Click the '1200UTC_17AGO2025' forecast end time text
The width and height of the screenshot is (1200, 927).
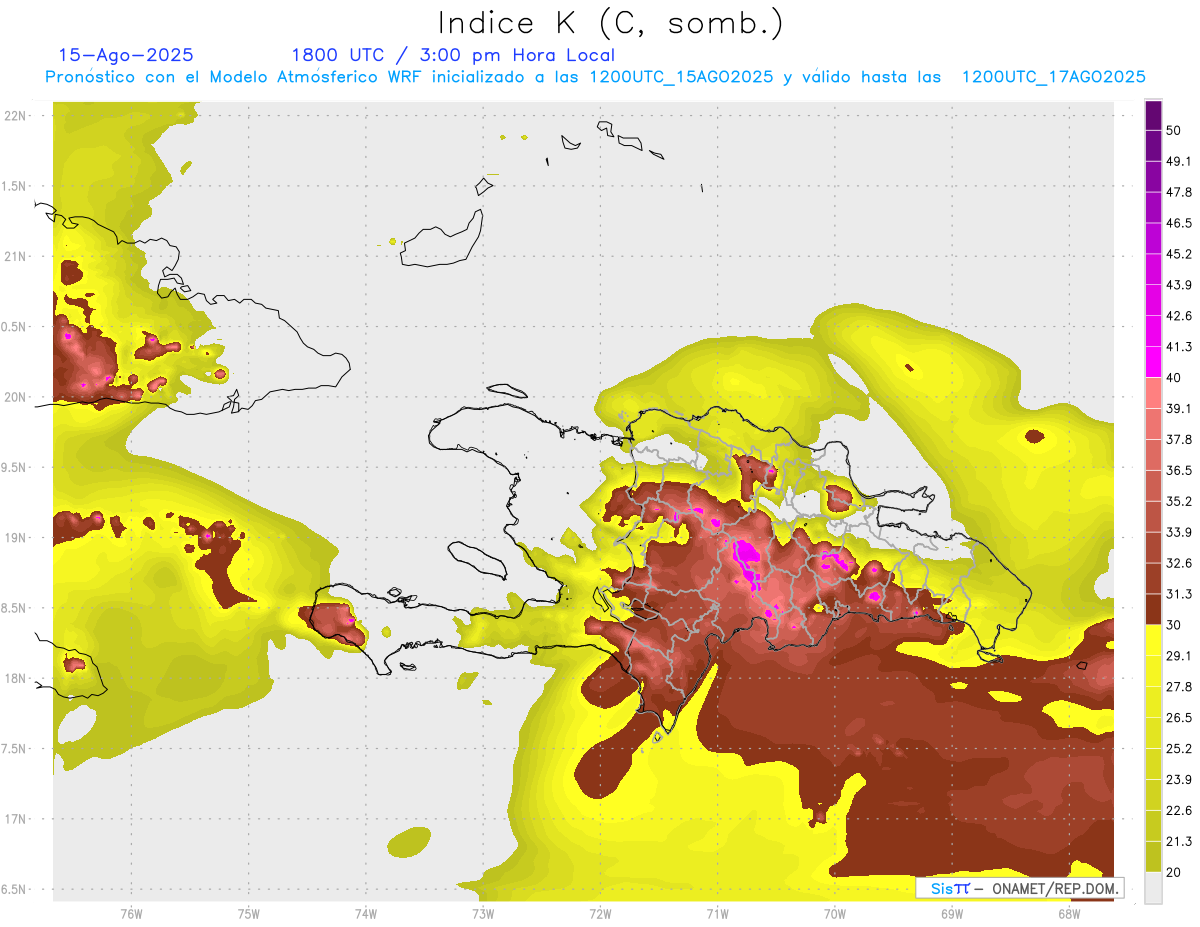pos(1053,77)
